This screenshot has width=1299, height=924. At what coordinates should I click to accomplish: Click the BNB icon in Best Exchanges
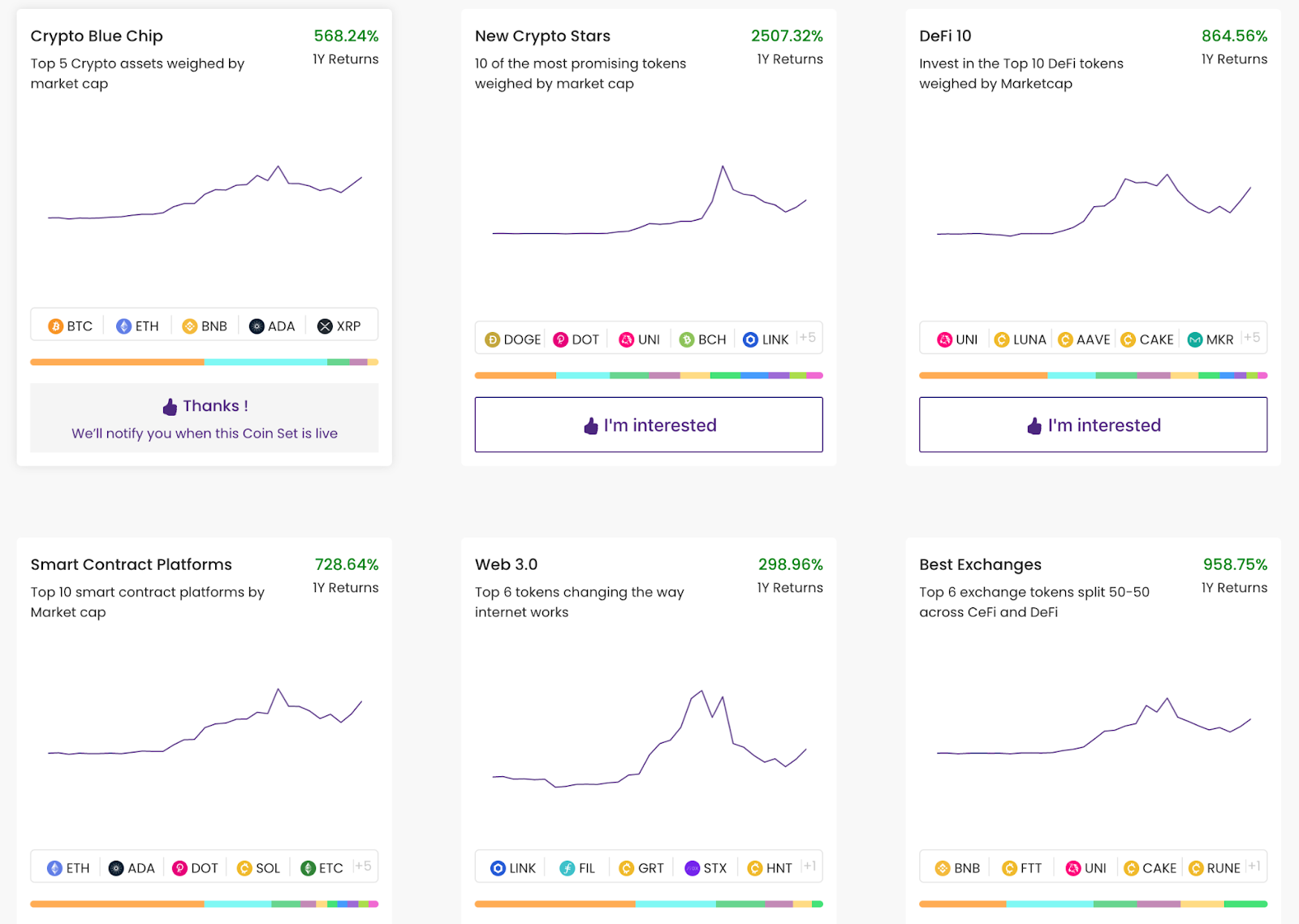click(943, 869)
